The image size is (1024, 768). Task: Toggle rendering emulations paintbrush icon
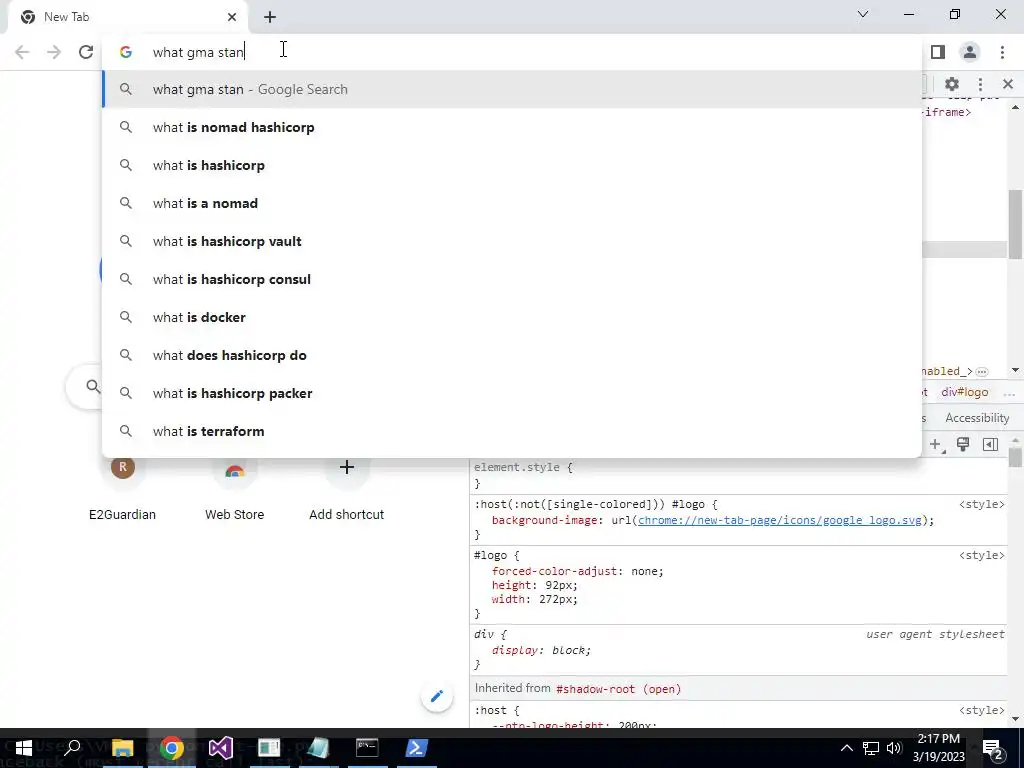click(963, 444)
